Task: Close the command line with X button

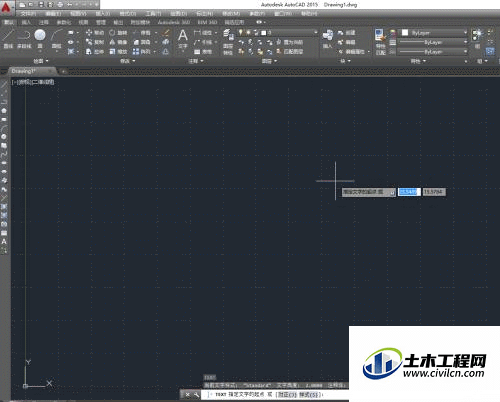Action: tap(188, 395)
